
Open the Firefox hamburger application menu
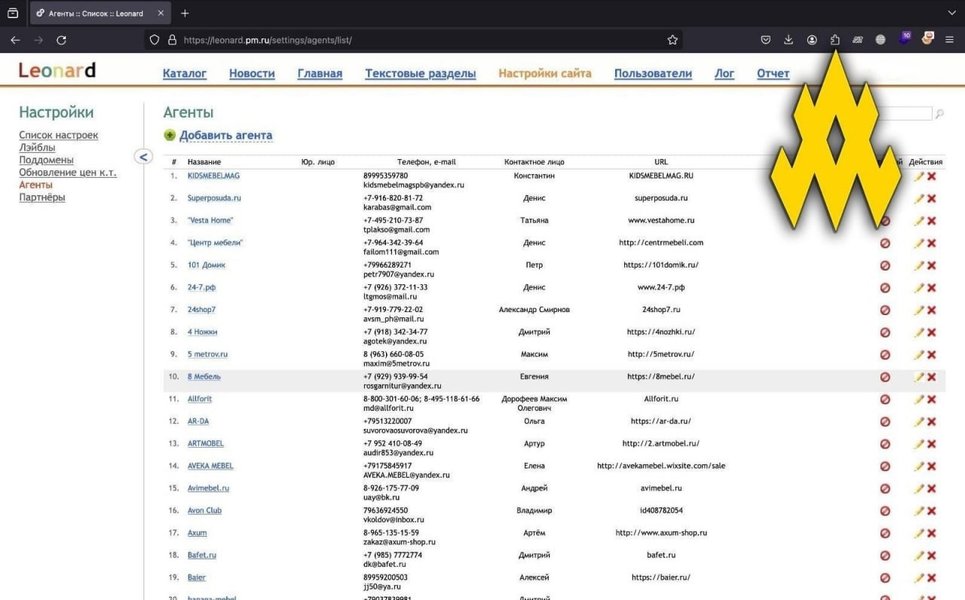(x=949, y=40)
